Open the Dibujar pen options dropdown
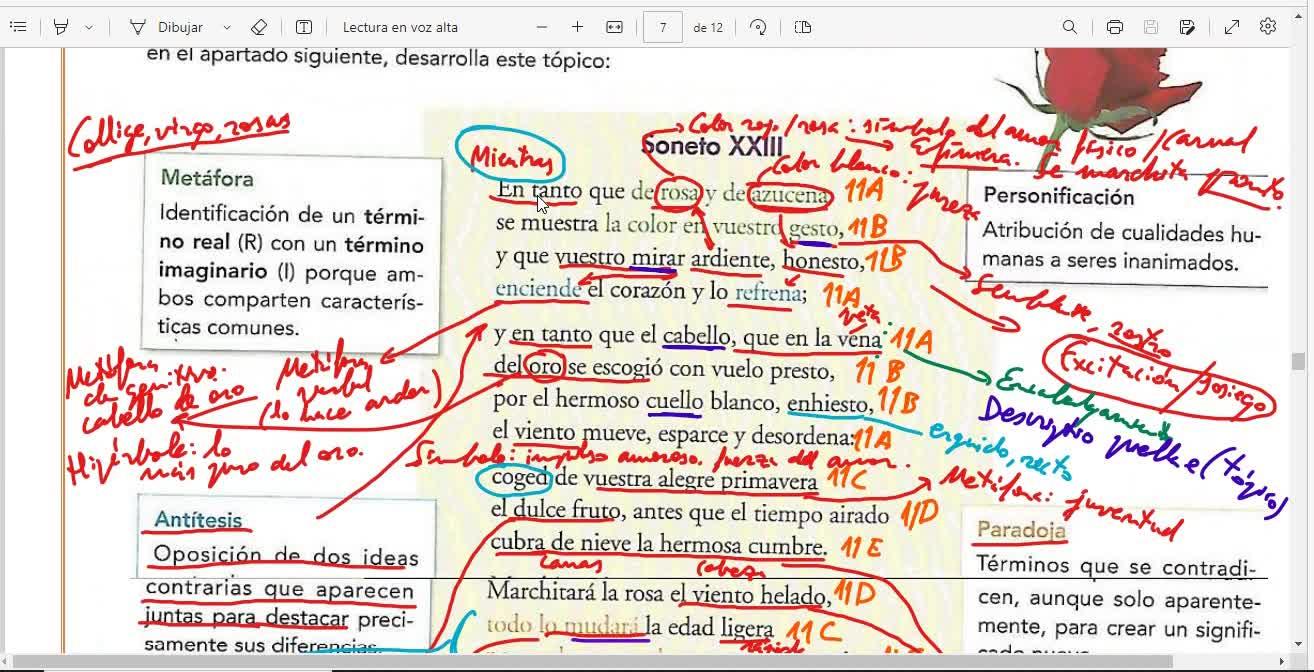The height and width of the screenshot is (672, 1314). click(x=227, y=27)
